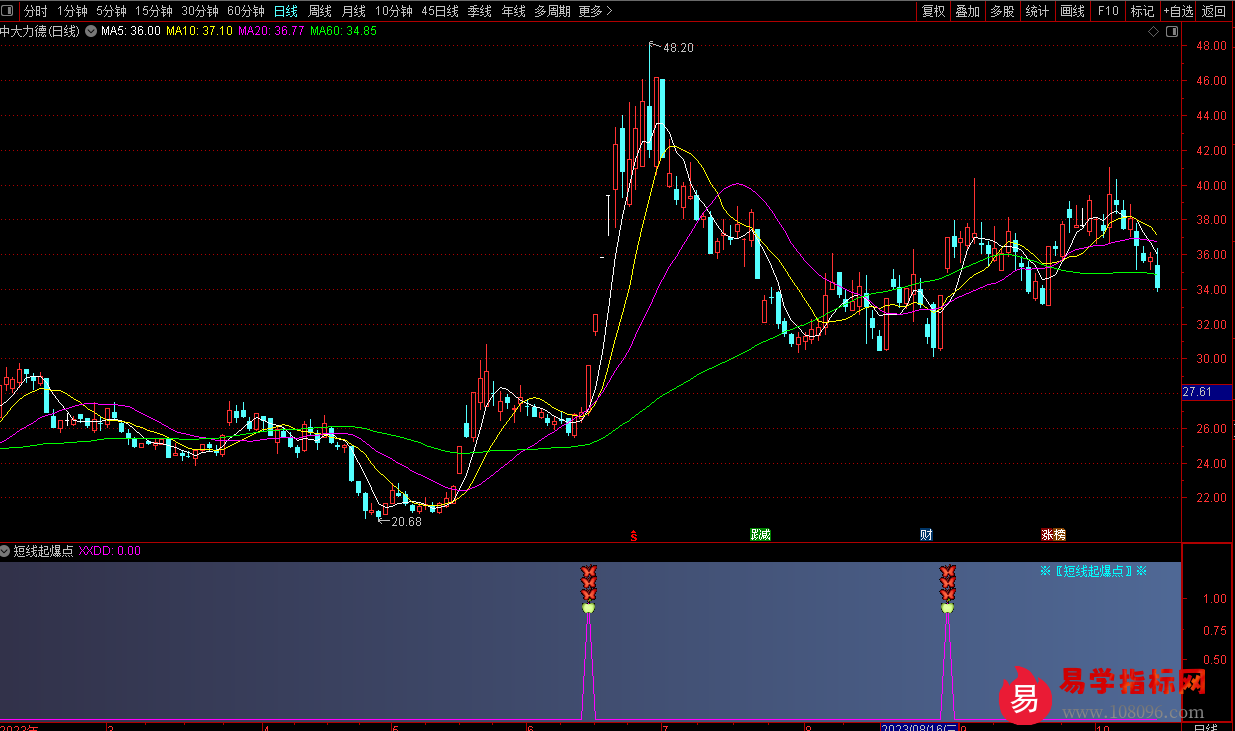Click the 20.68 low price label

coord(406,522)
